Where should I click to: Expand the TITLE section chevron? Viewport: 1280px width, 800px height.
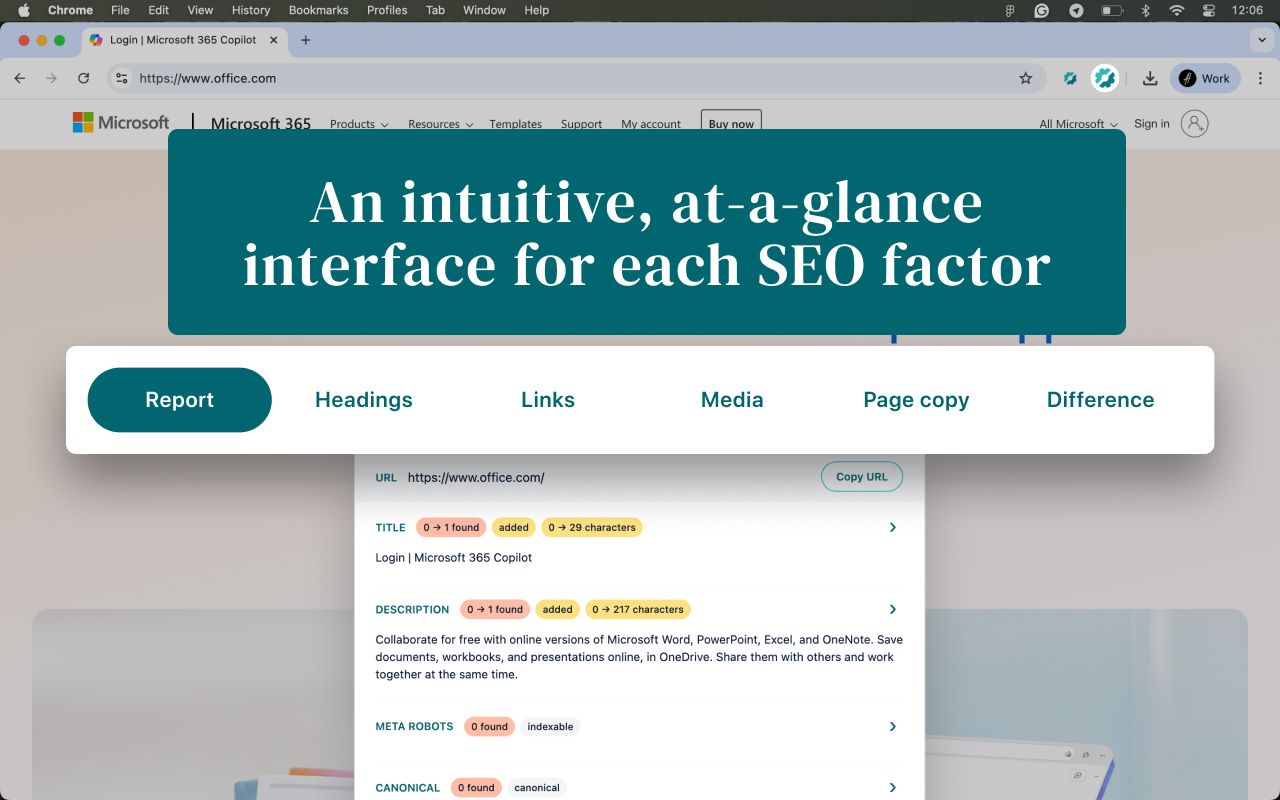[x=893, y=527]
